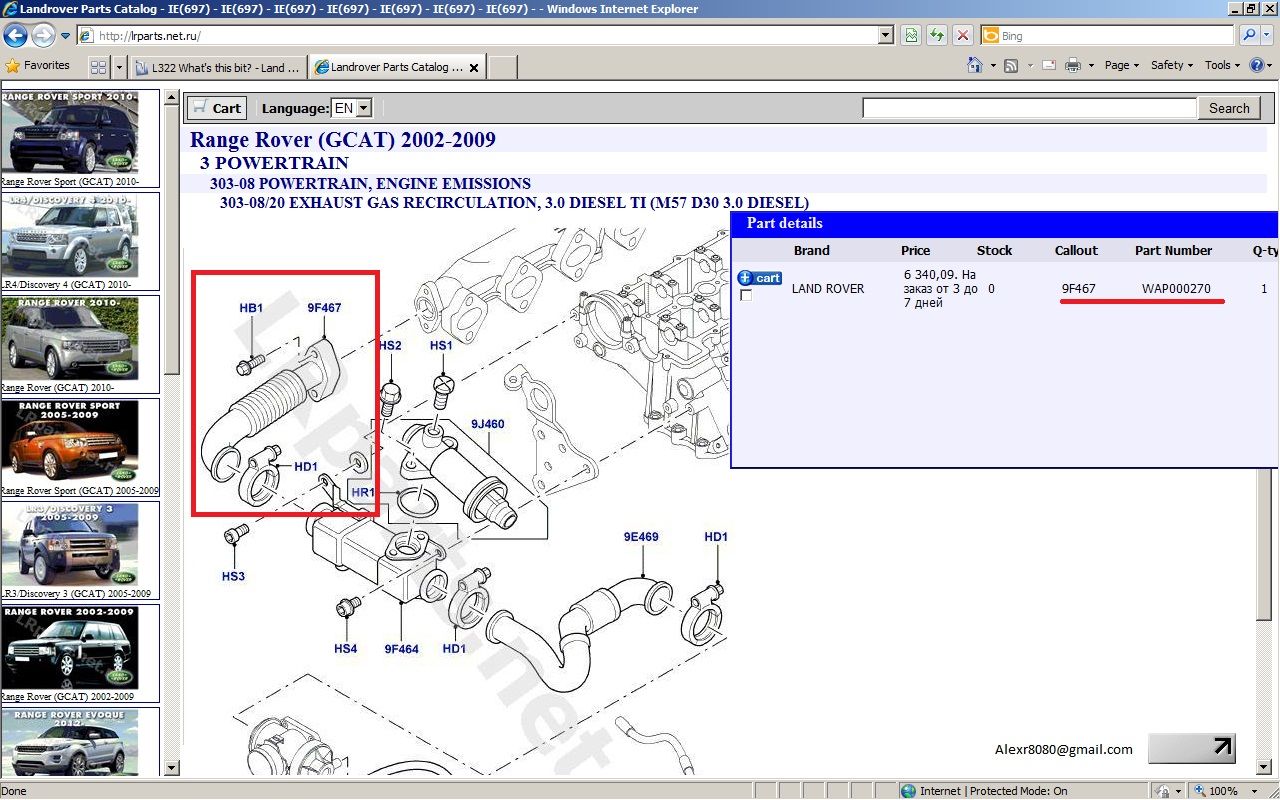The width and height of the screenshot is (1280, 800).
Task: Click the gray button with the diagonal arrow
Action: (1192, 748)
